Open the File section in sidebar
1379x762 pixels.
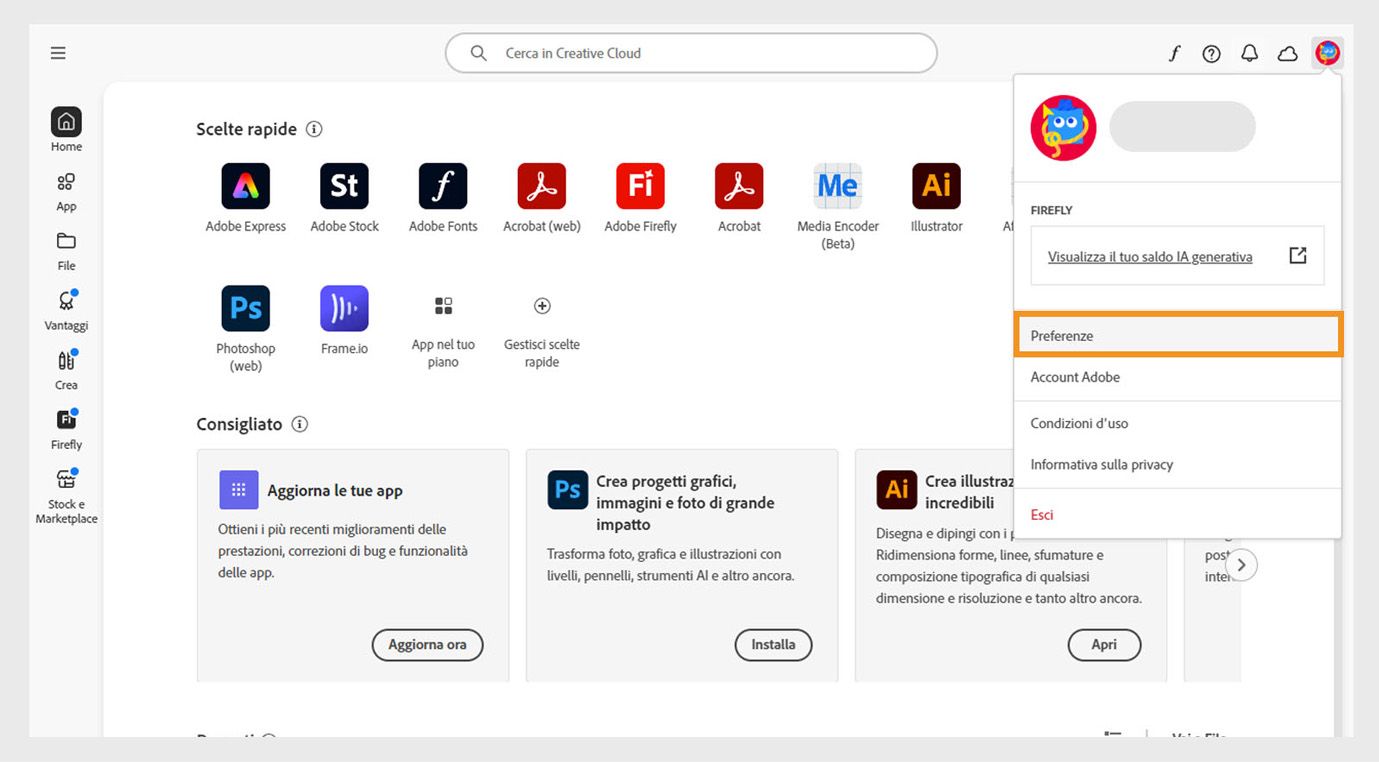(x=66, y=251)
